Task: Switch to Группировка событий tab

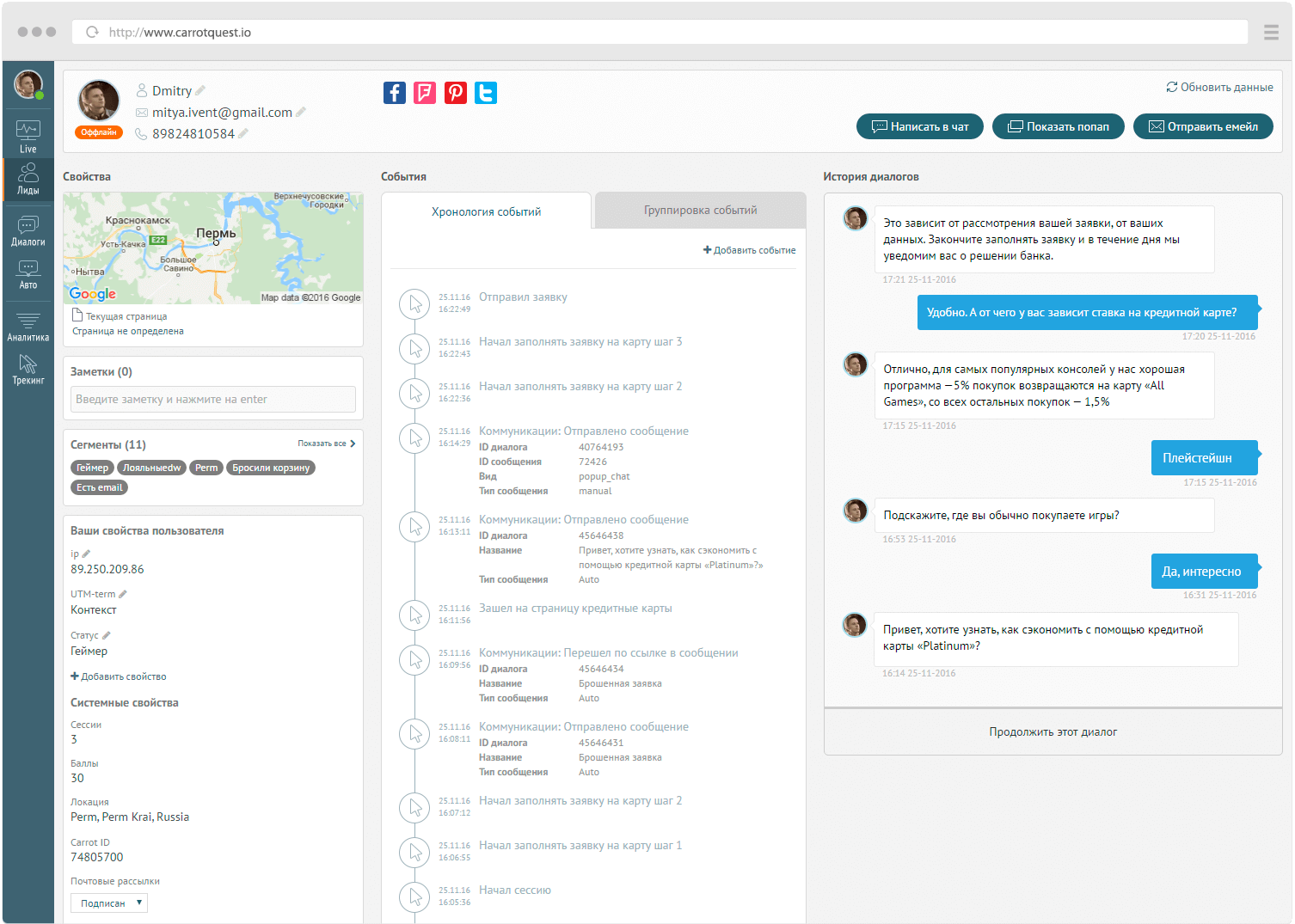Action: [700, 211]
